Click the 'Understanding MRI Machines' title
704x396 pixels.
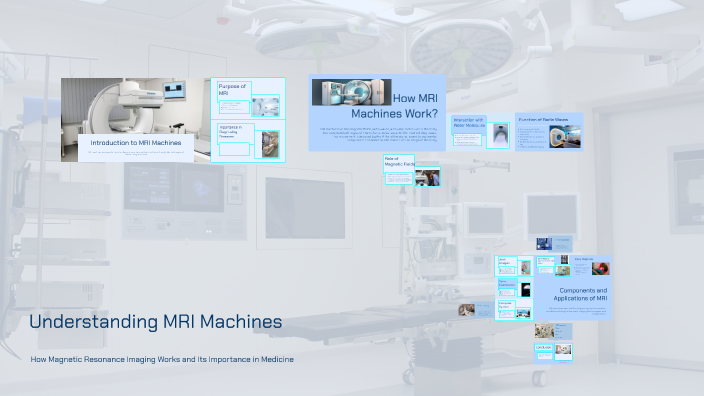(156, 322)
